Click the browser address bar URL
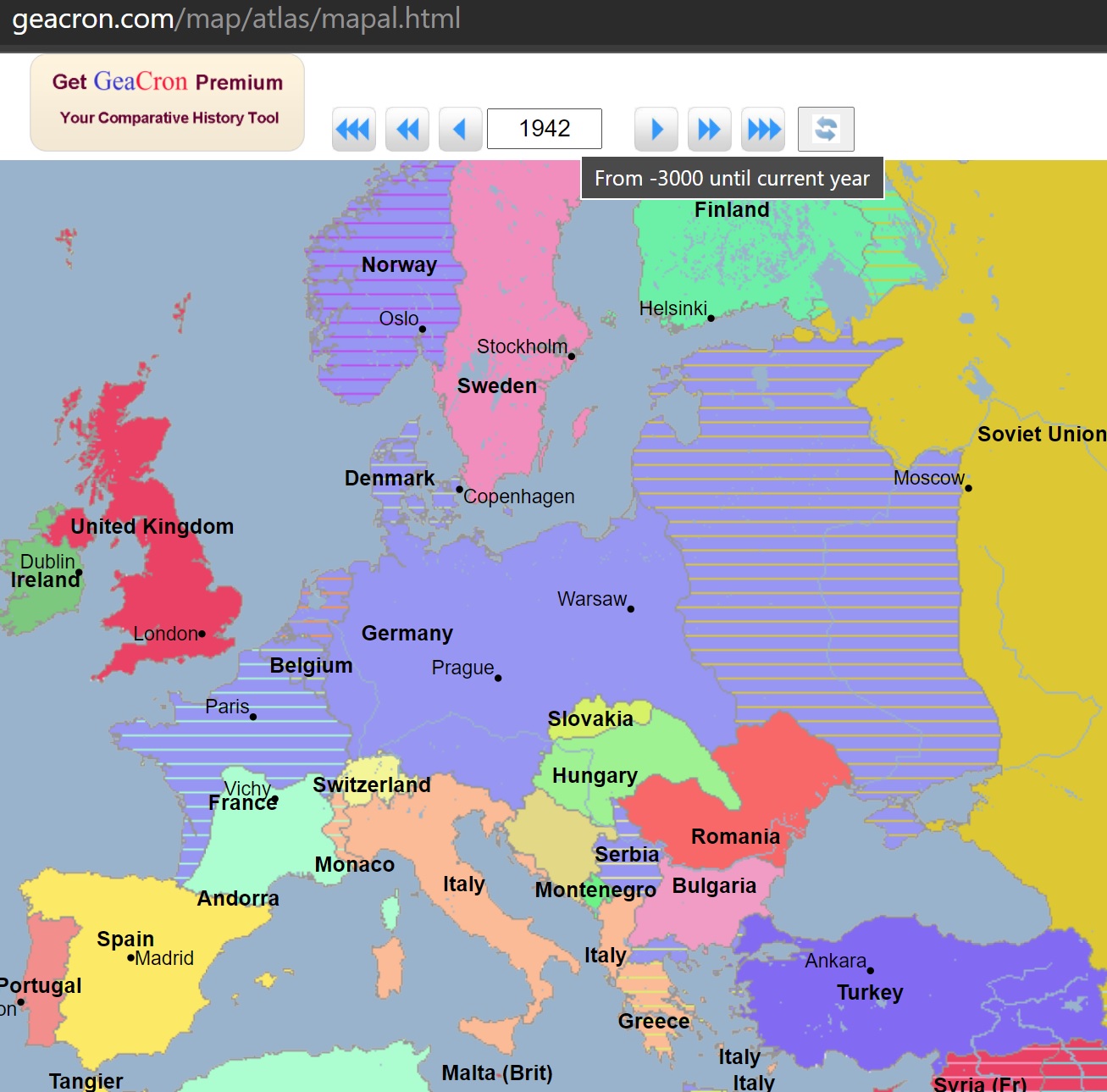Image resolution: width=1107 pixels, height=1092 pixels. [x=236, y=19]
